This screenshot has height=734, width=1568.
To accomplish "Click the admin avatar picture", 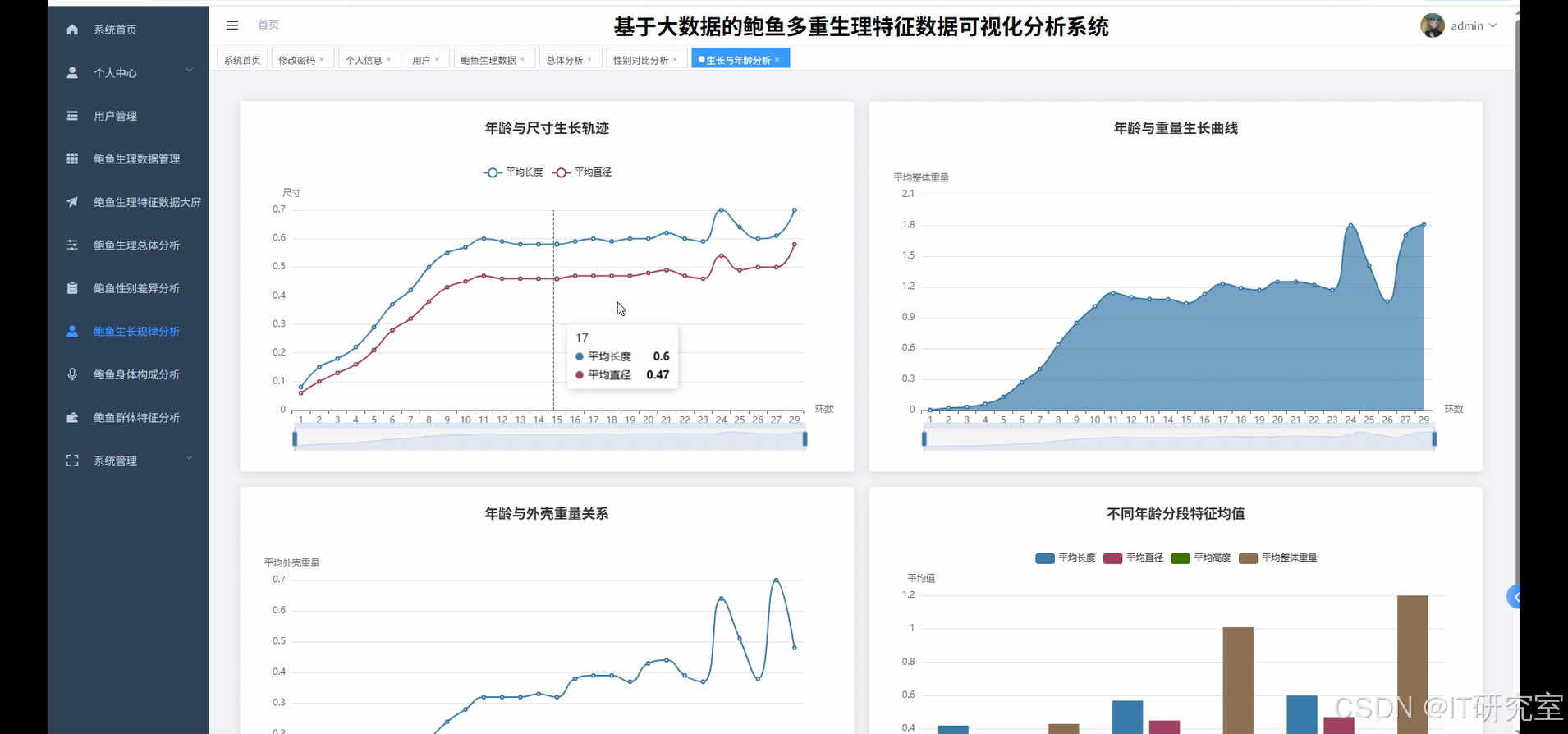I will pos(1433,25).
